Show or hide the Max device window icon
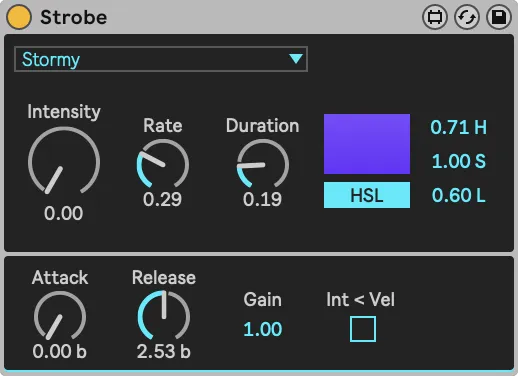This screenshot has height=376, width=518. click(x=435, y=17)
